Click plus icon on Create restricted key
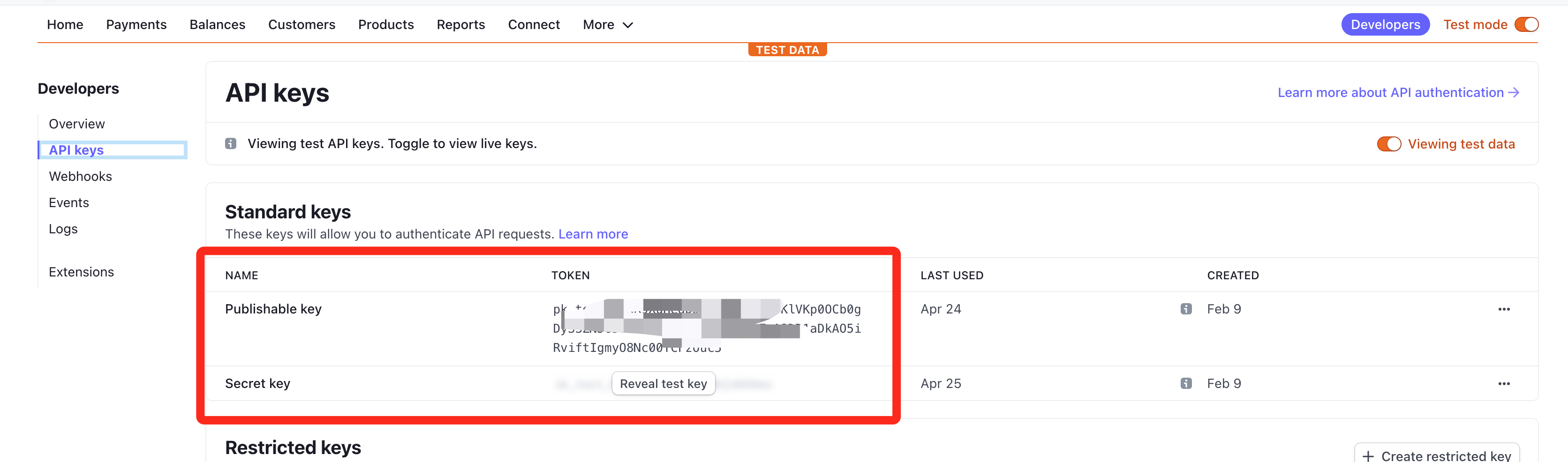 [1368, 456]
